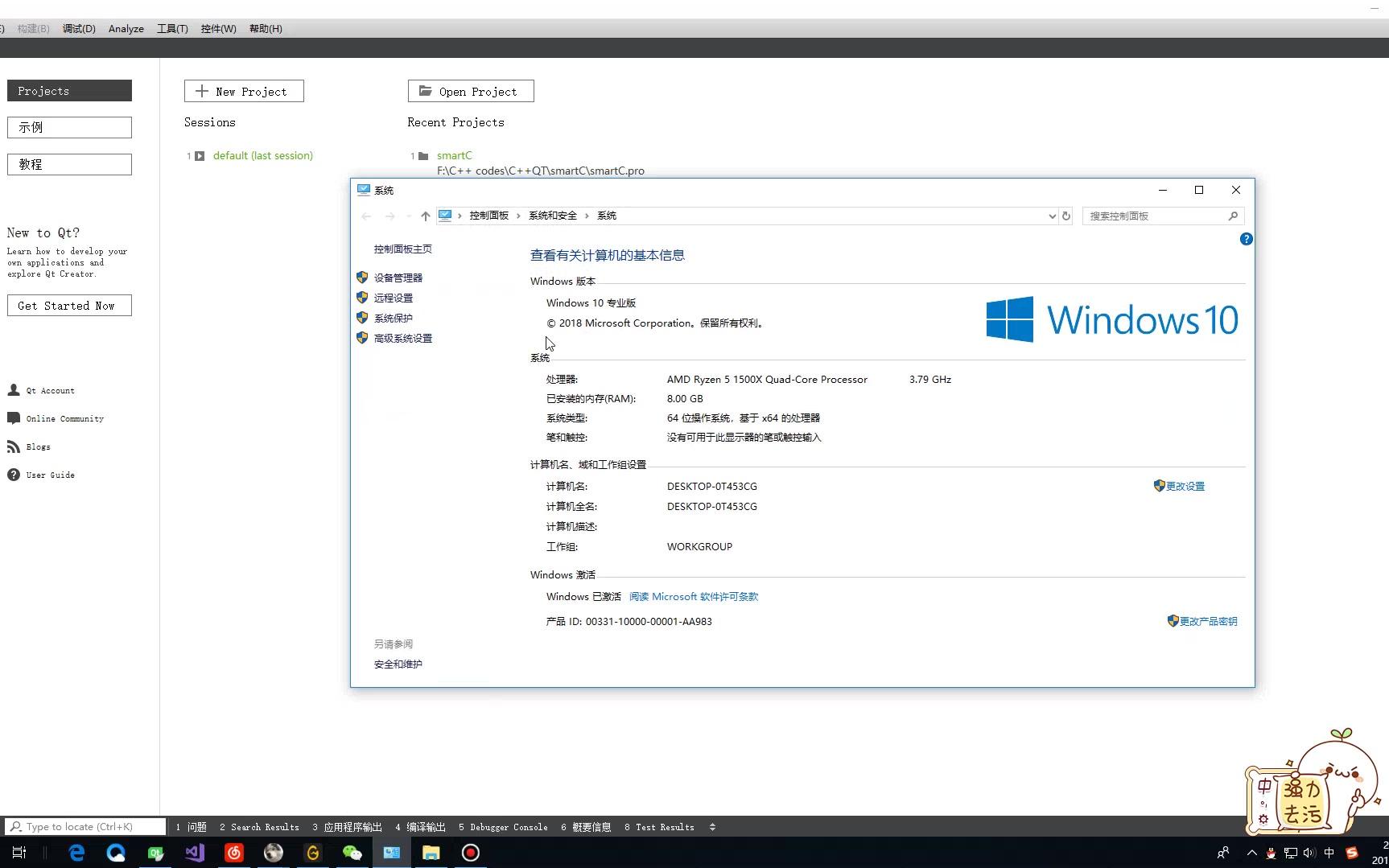Open the smartC recent project
1389x868 pixels.
(455, 155)
